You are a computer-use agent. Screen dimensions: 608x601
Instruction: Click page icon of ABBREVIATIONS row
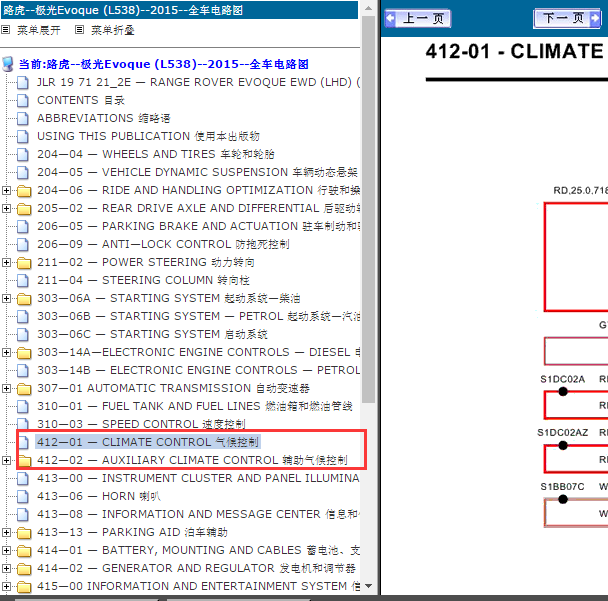point(23,118)
